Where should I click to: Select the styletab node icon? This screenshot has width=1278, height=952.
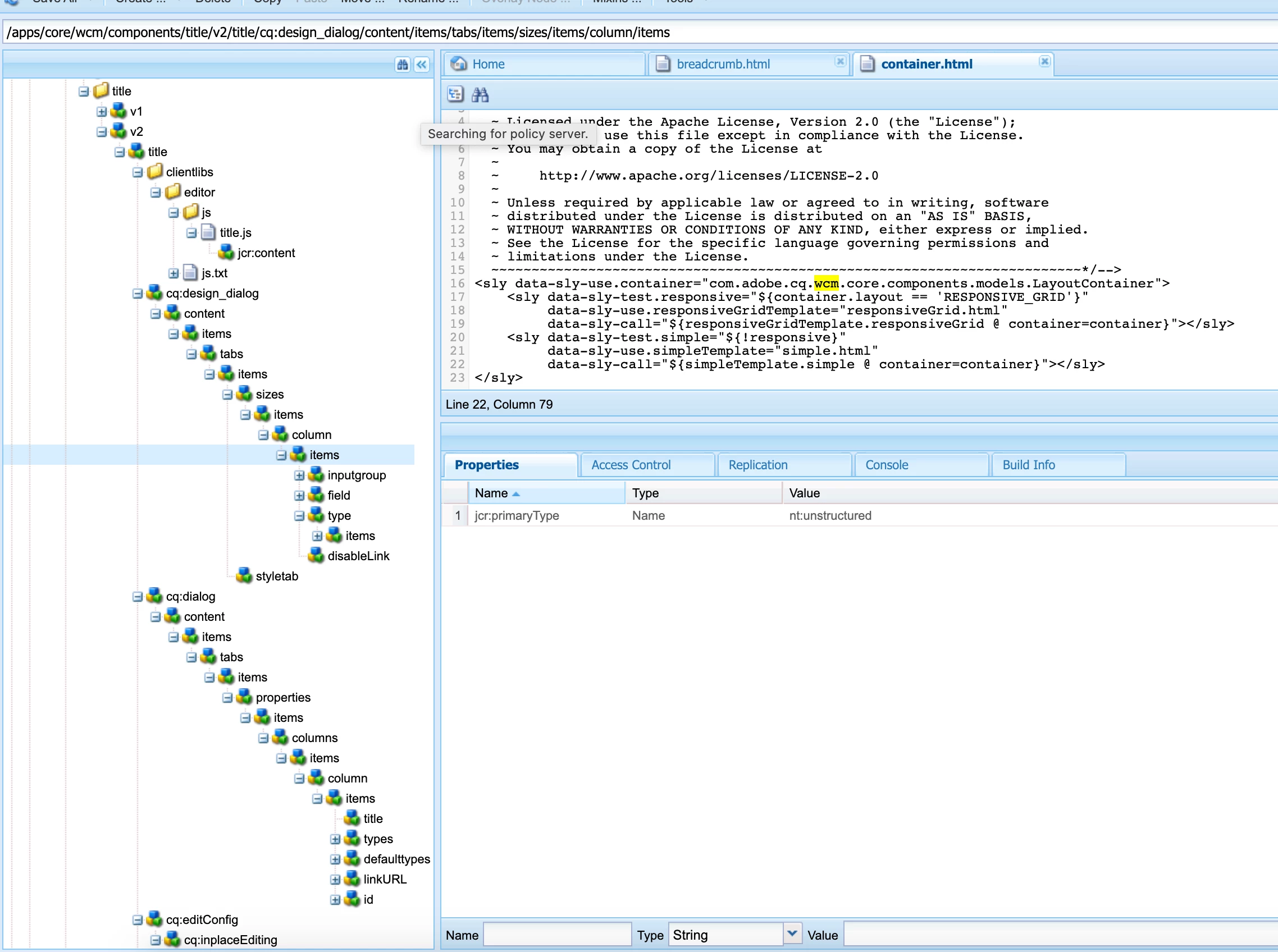click(244, 576)
